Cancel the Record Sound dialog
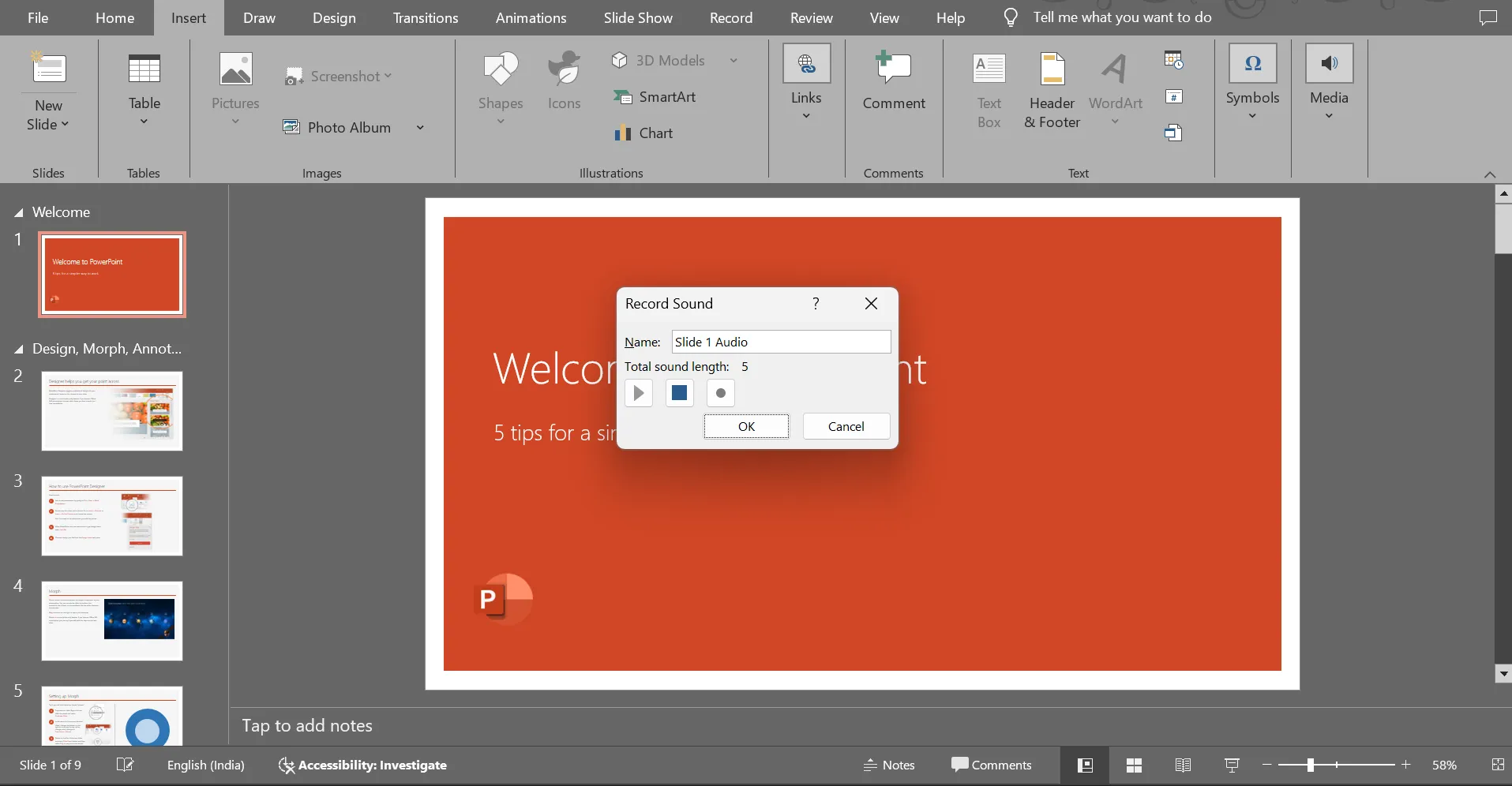The image size is (1512, 786). click(846, 426)
